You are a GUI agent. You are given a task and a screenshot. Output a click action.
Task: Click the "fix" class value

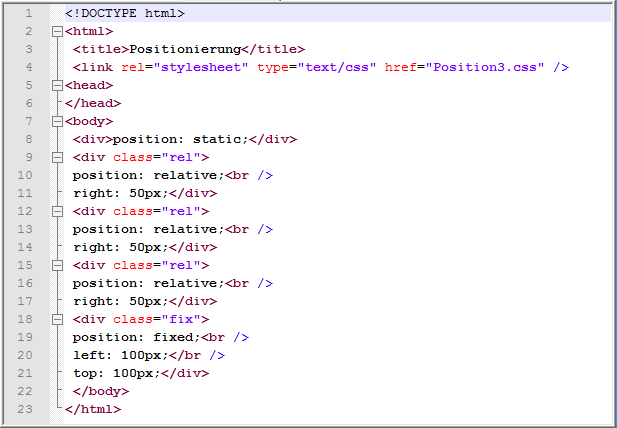(x=181, y=319)
